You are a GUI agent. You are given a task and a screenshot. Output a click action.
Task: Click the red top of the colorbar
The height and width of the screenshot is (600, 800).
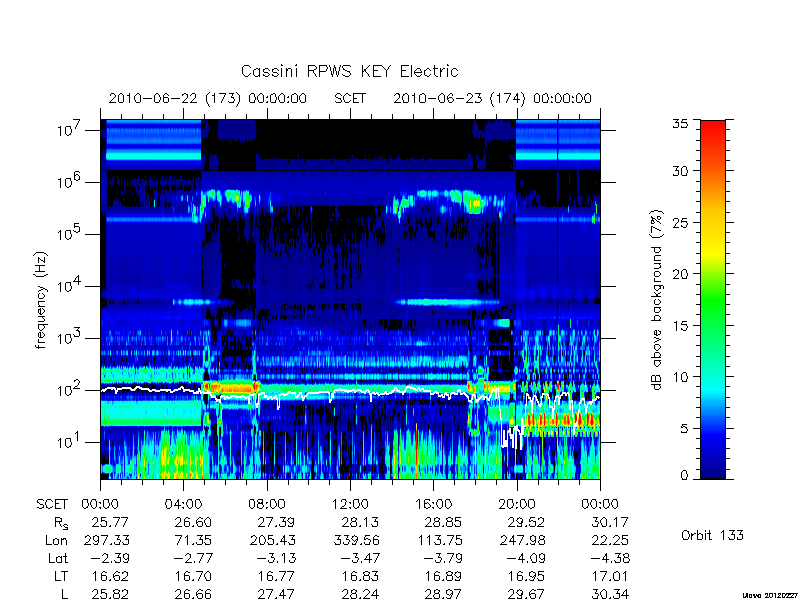click(713, 134)
